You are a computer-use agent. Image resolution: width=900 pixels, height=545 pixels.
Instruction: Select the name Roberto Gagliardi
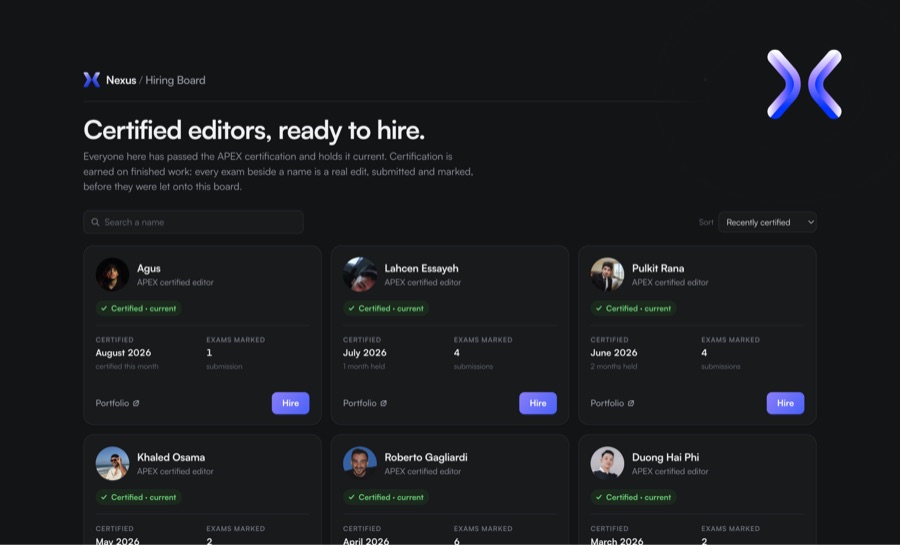pos(426,457)
